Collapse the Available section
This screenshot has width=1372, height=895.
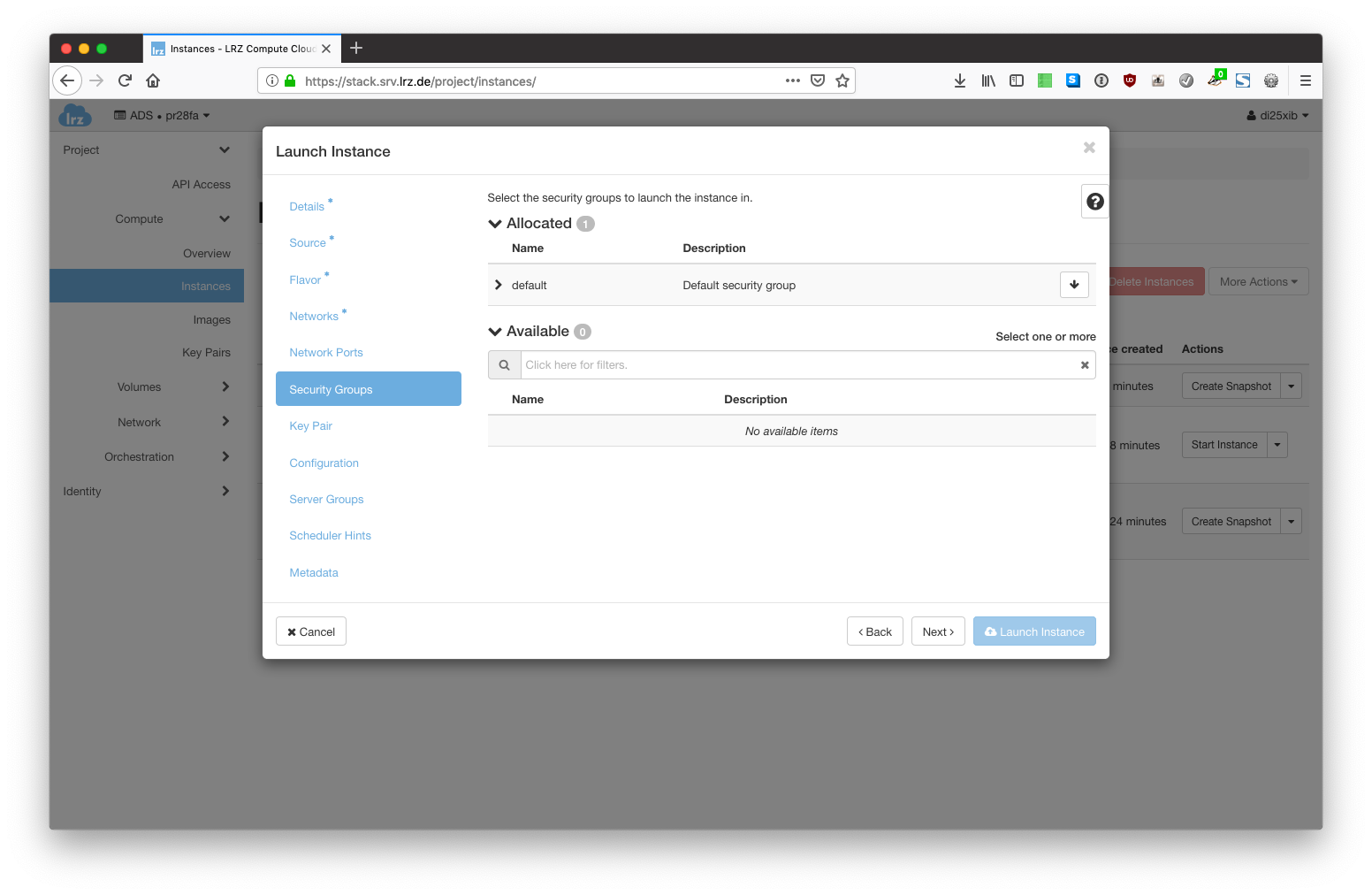[495, 332]
